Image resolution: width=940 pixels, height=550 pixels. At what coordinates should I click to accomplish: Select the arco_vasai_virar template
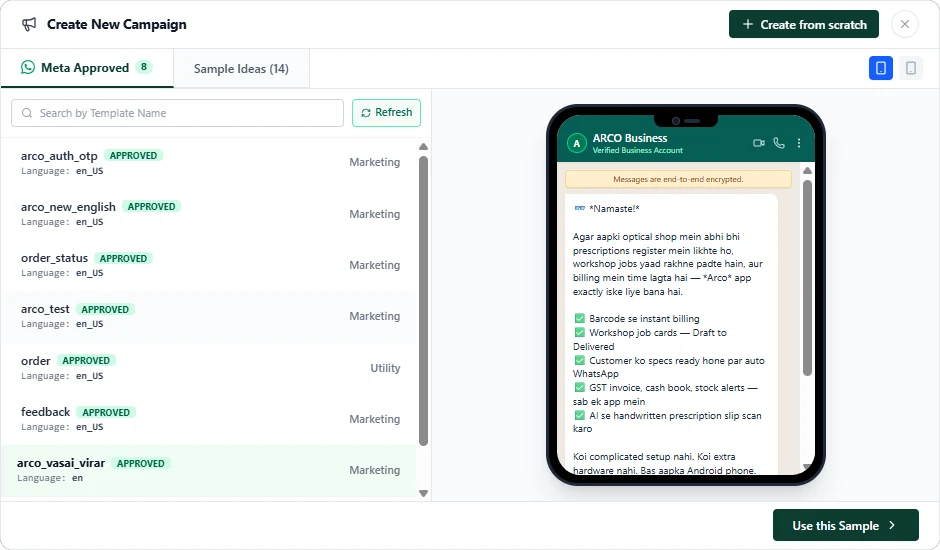208,470
